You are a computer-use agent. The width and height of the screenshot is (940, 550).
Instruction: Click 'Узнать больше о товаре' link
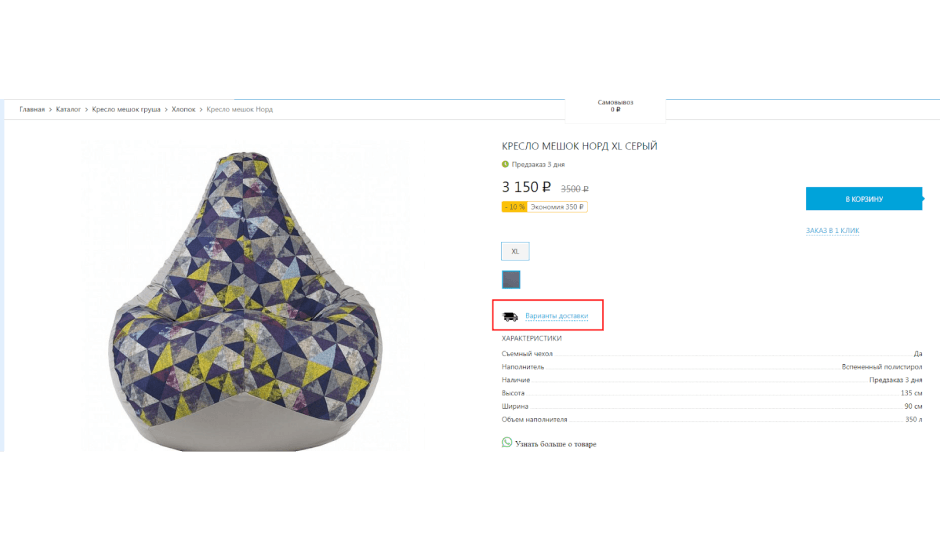click(555, 443)
